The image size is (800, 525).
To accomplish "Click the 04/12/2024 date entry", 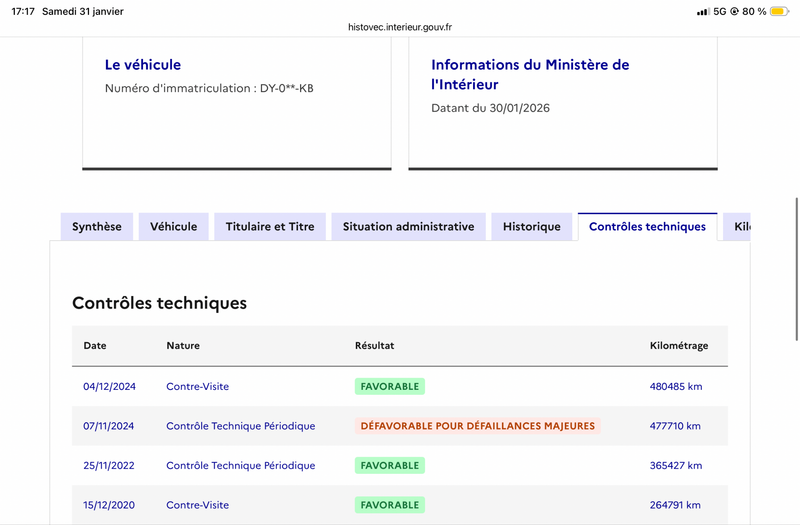I will pos(108,386).
